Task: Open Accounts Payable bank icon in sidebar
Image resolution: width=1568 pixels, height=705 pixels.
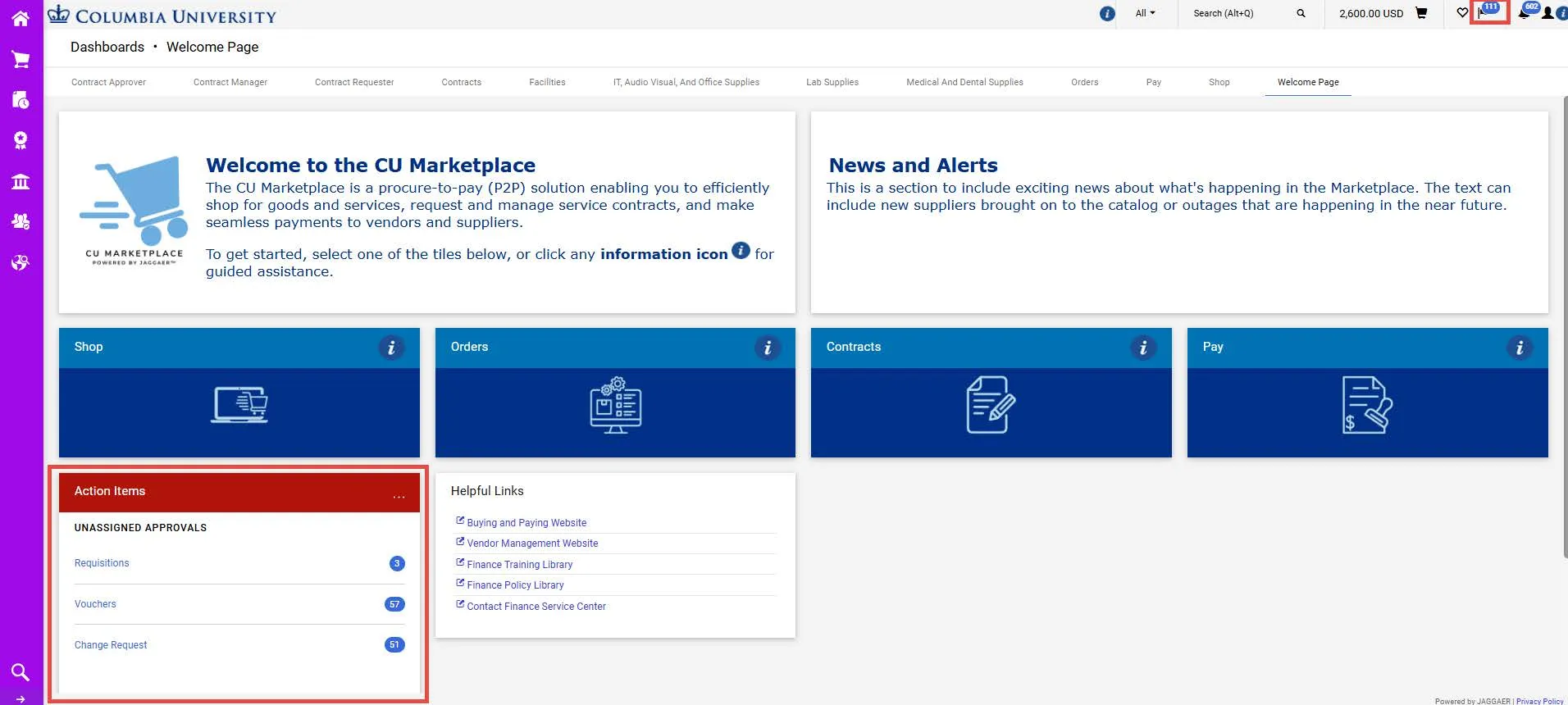Action: [21, 181]
